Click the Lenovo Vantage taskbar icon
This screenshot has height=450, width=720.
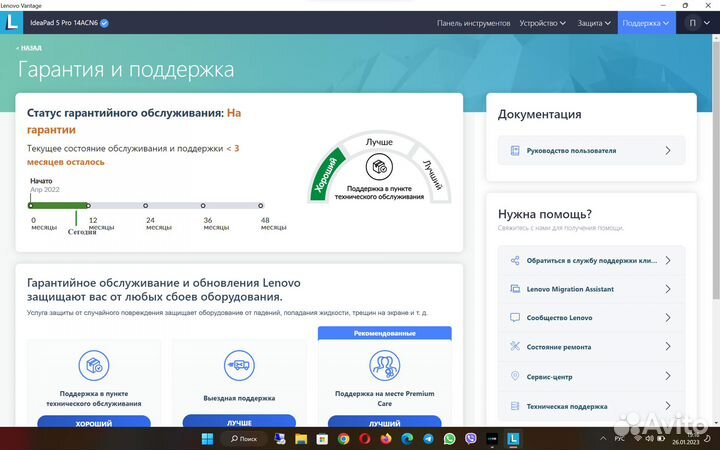coord(513,439)
